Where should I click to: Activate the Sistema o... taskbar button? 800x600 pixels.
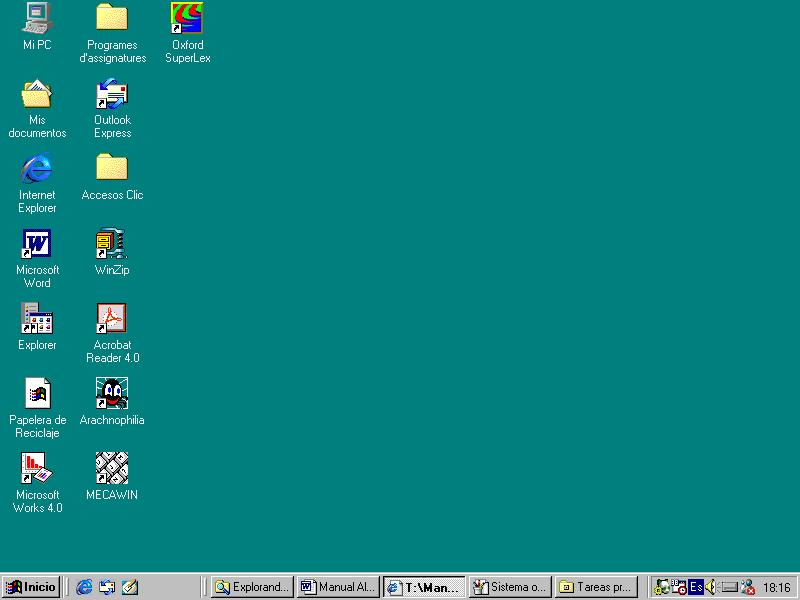(x=510, y=587)
